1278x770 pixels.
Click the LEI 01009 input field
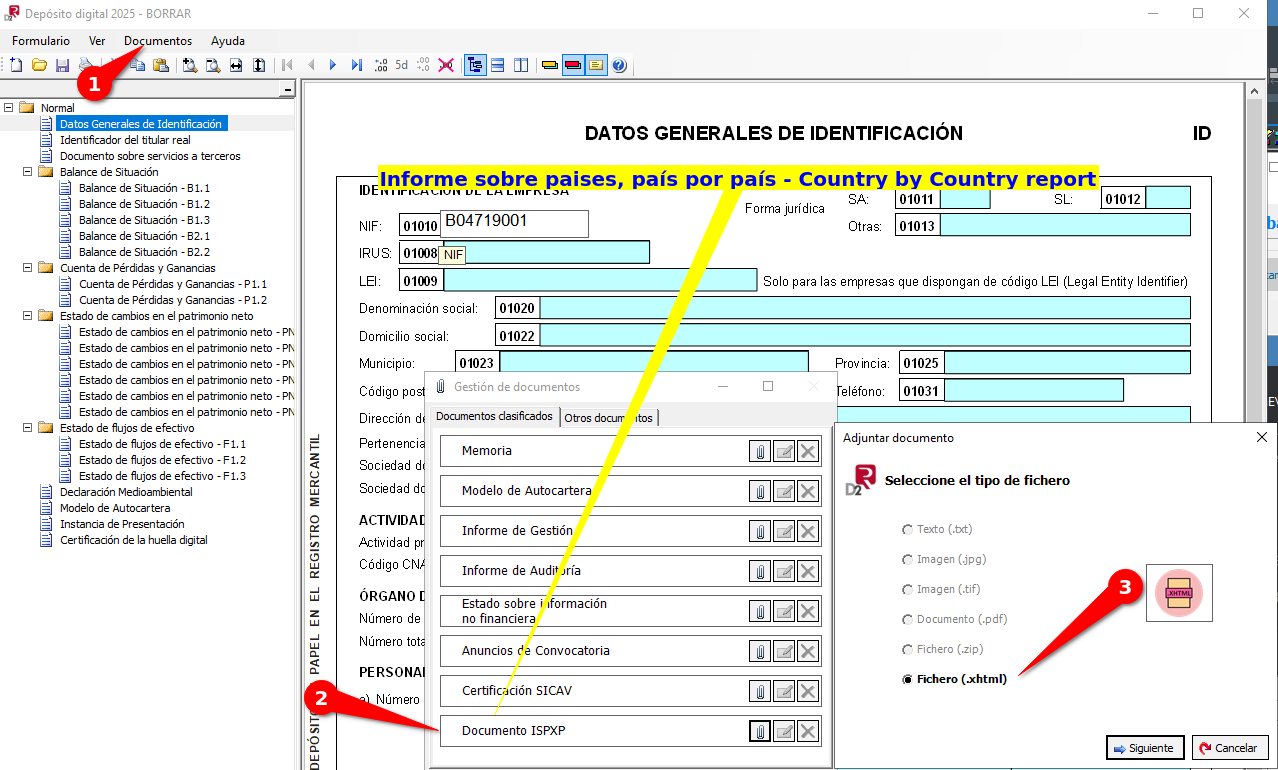tap(600, 280)
